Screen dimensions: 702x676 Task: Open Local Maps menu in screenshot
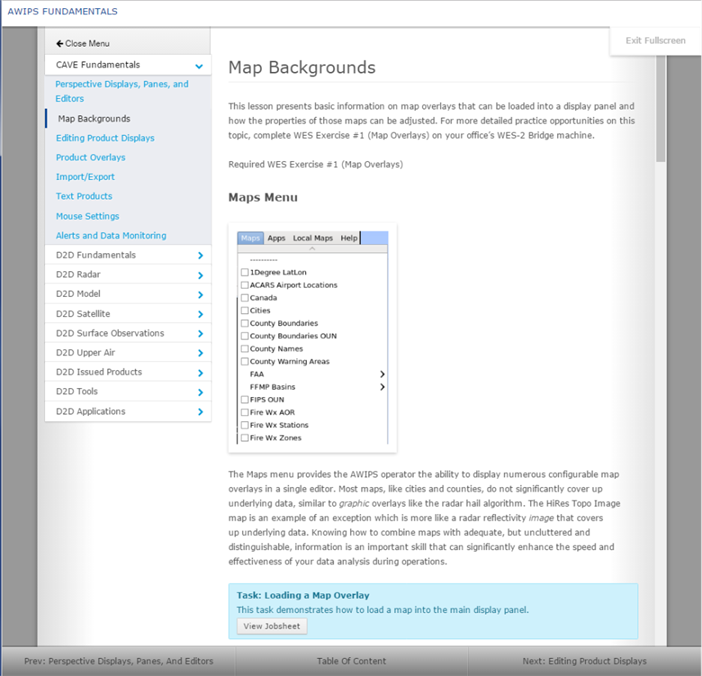tap(312, 238)
